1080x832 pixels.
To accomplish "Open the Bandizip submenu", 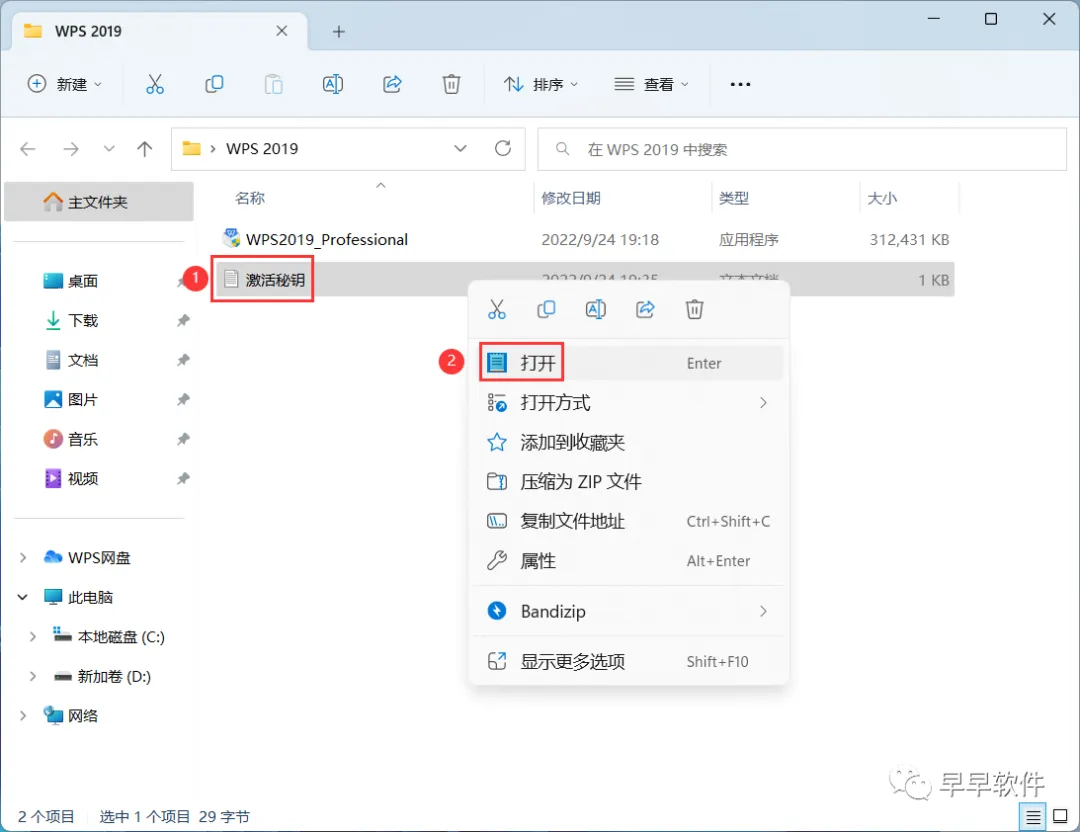I will (629, 611).
